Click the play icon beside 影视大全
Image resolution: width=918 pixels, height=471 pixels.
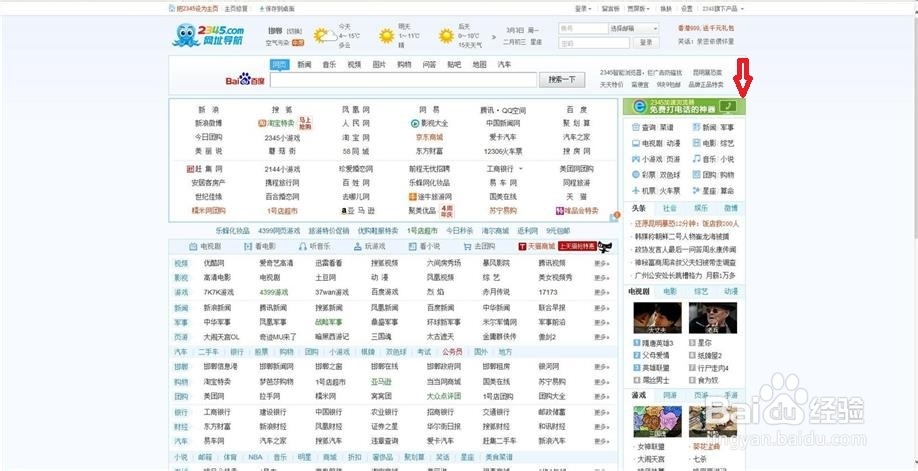(415, 123)
